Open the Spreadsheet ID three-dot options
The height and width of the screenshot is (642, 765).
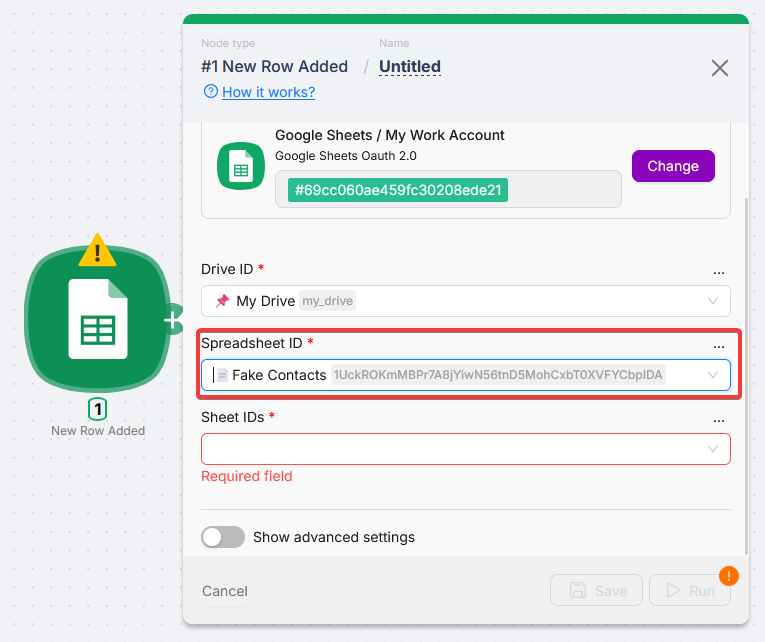click(718, 345)
